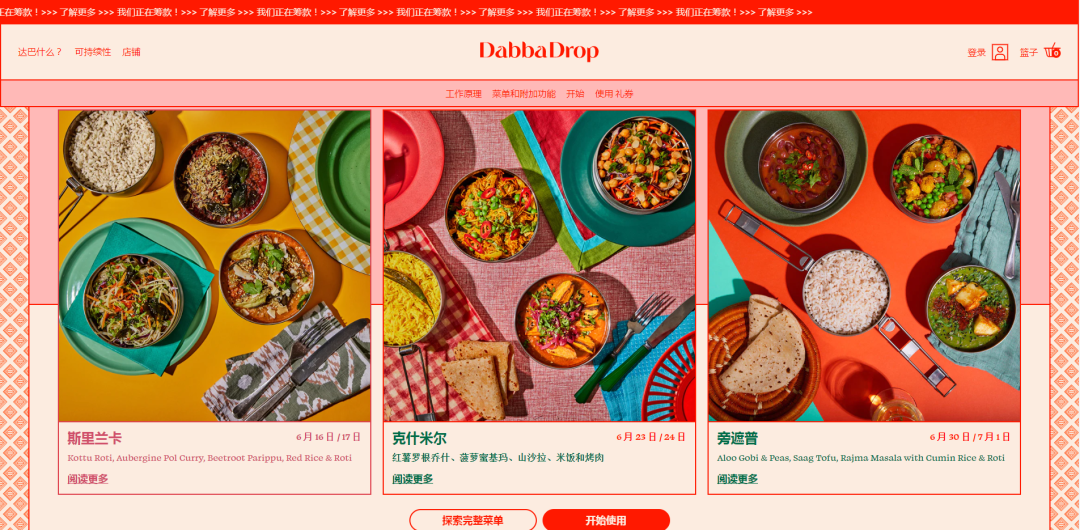Image resolution: width=1080 pixels, height=530 pixels.
Task: Click the 探索完整菜单 button
Action: [472, 520]
